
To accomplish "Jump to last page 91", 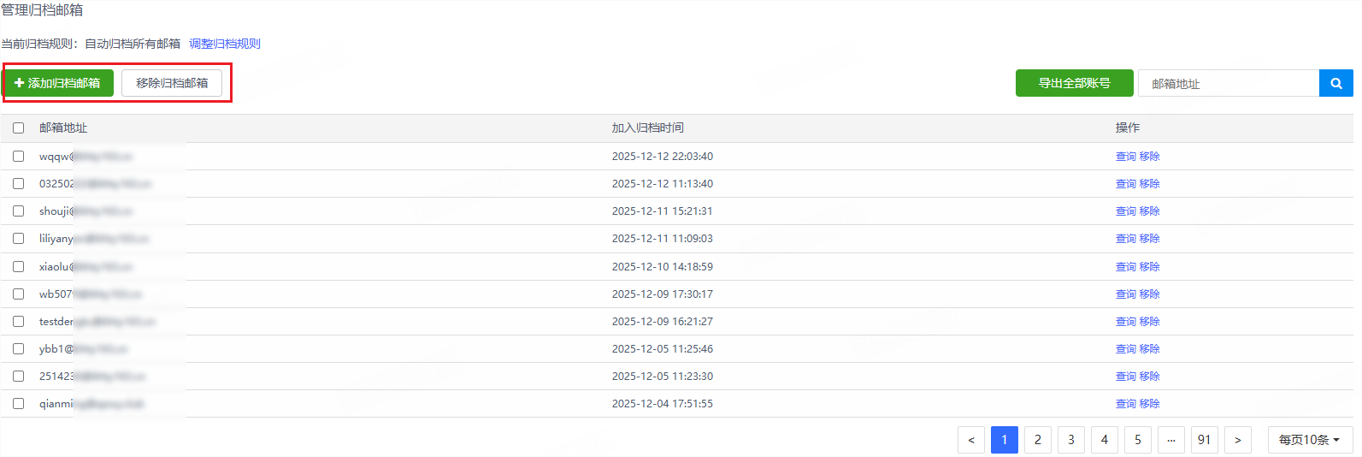I will 1204,440.
